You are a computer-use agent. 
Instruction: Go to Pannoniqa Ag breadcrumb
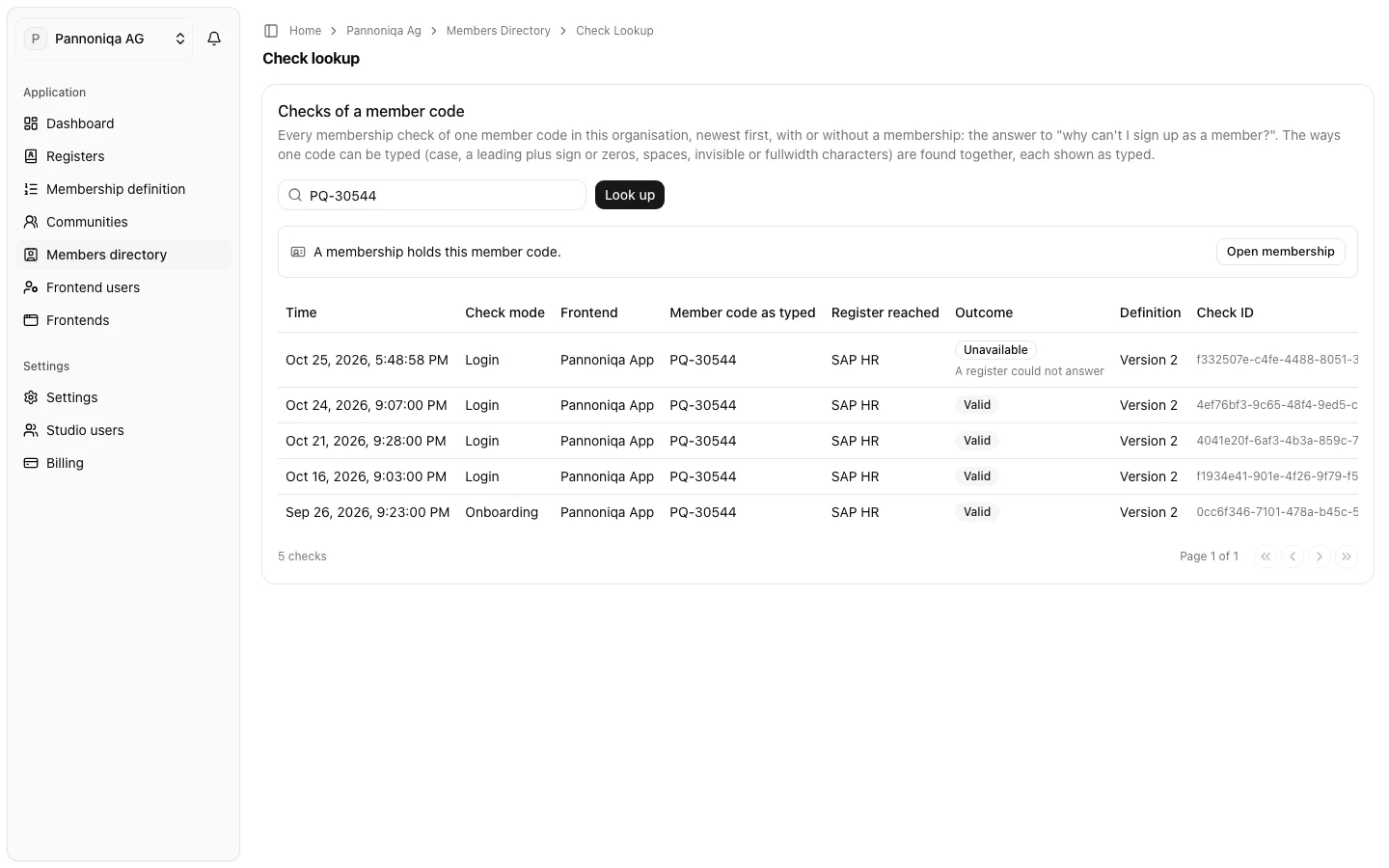tap(384, 31)
